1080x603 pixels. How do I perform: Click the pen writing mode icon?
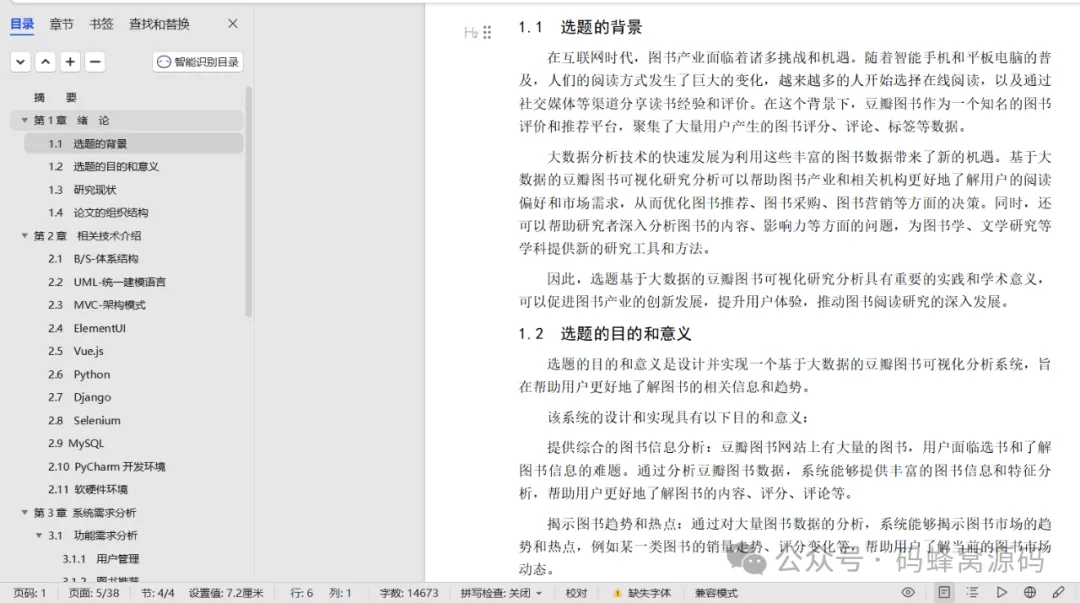[x=1059, y=593]
